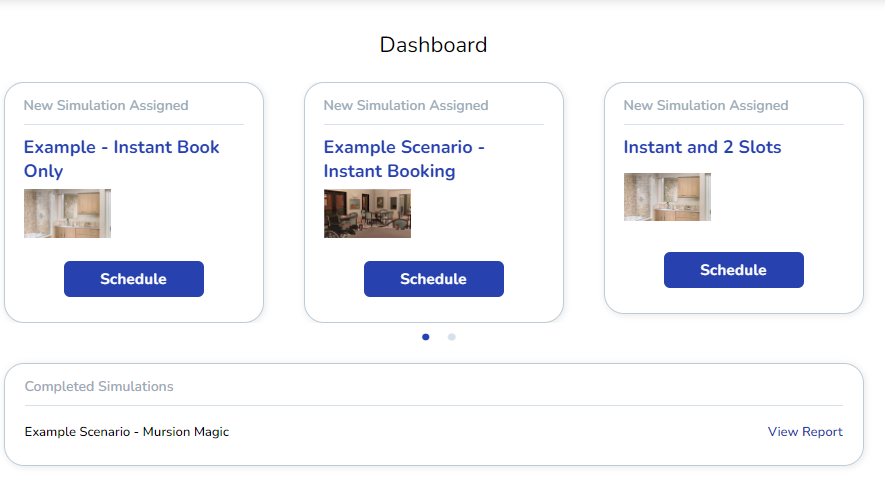
Task: Click New Simulation Assigned above Instant Book Only
Action: [106, 105]
